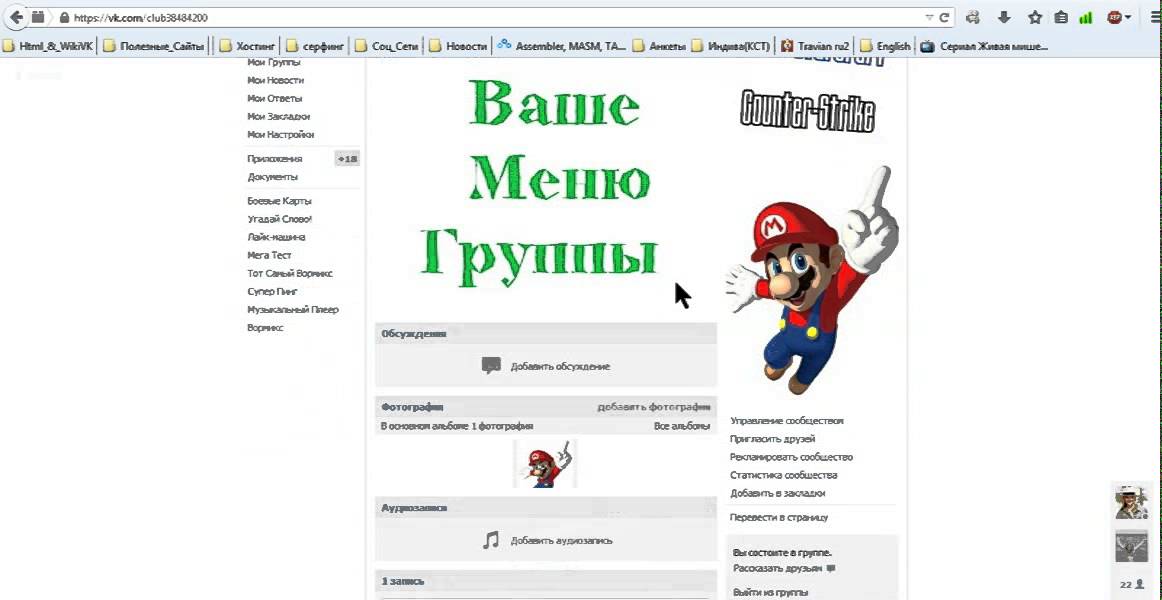Open the URL history dropdown arrow
Image resolution: width=1162 pixels, height=600 pixels.
[929, 17]
